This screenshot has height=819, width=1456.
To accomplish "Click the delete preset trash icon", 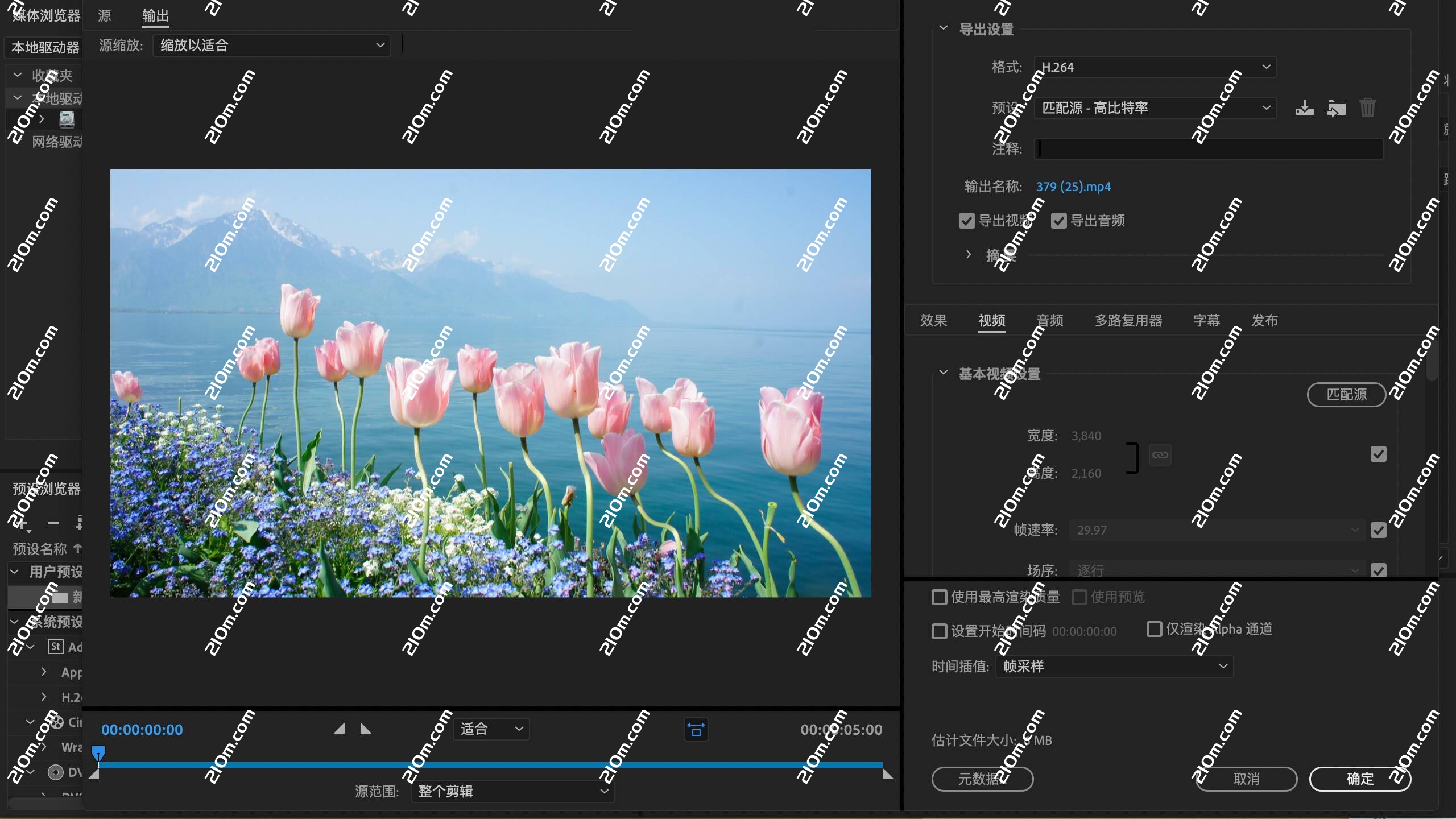I will (x=1368, y=107).
